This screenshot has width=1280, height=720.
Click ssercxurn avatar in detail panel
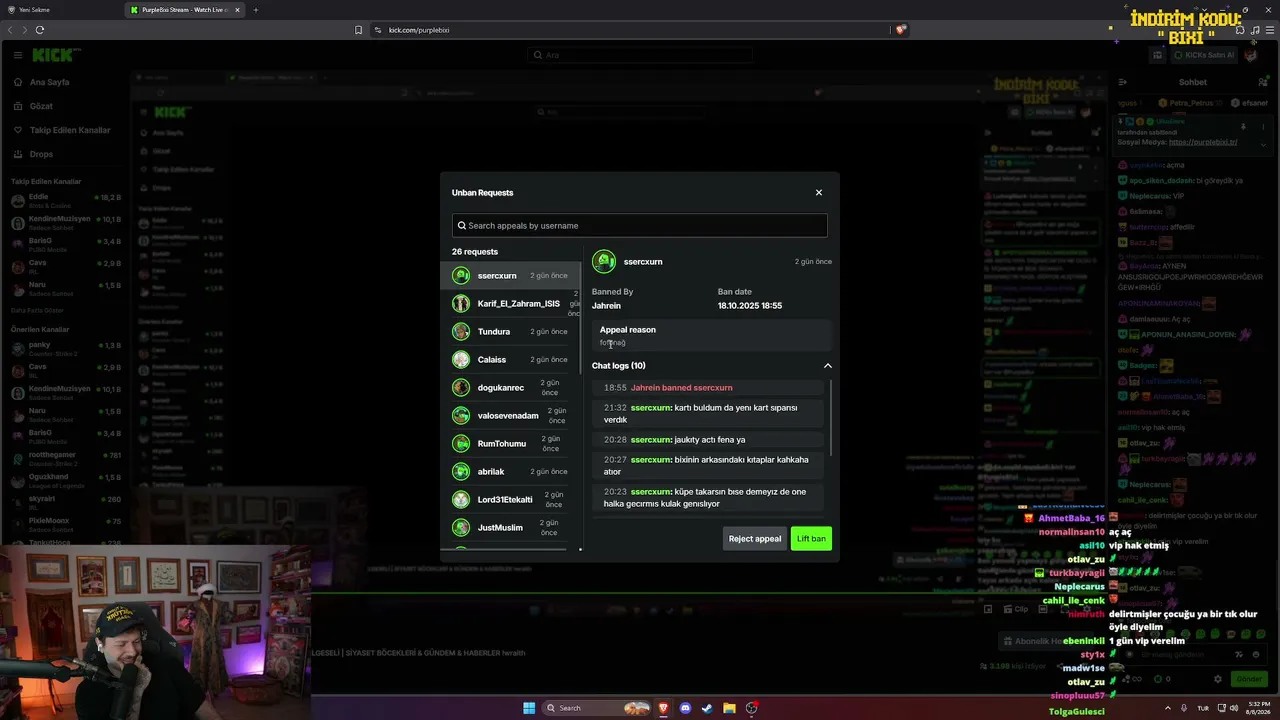tap(604, 262)
